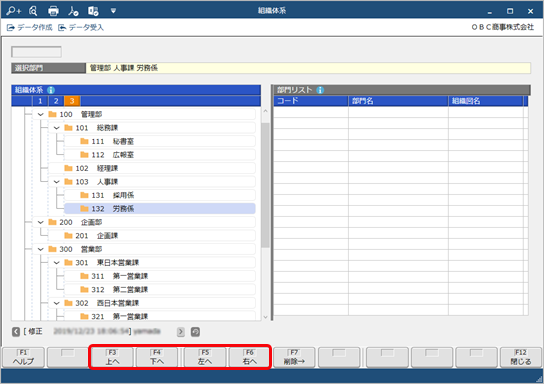Select the 102 経理課 tree row
This screenshot has width=544, height=384.
pyautogui.click(x=152, y=168)
